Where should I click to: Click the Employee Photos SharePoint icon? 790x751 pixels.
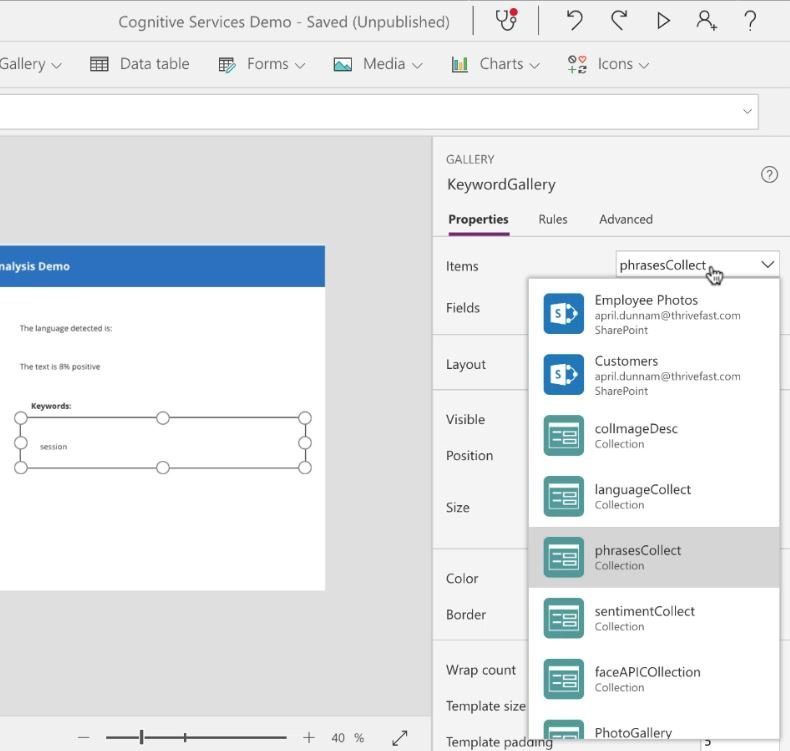click(563, 314)
